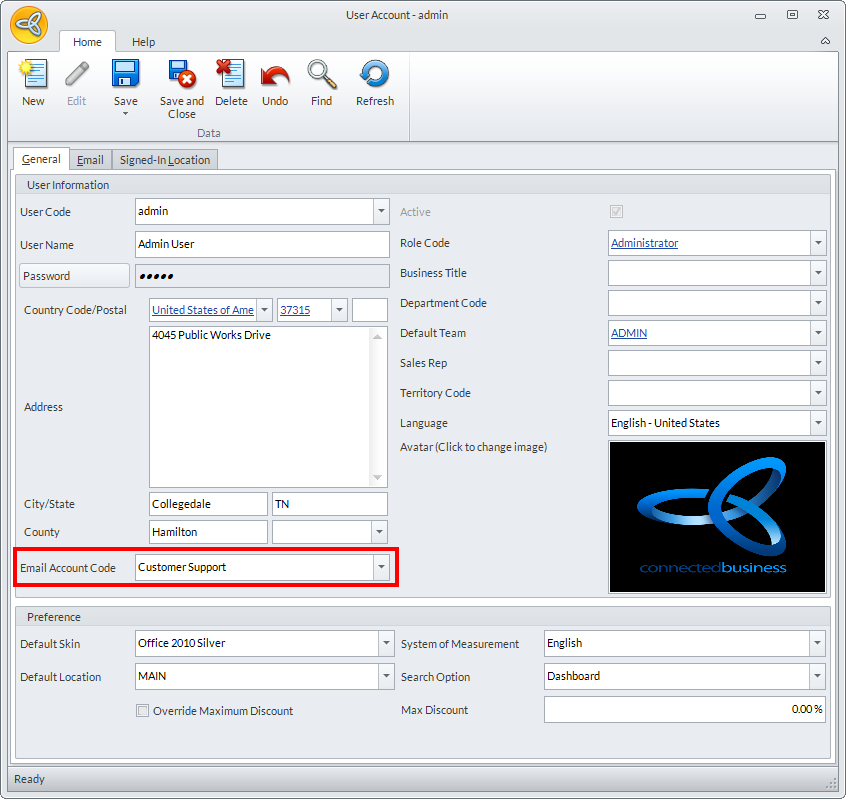Click the avatar image to change it
This screenshot has height=799, width=846.
pos(717,517)
